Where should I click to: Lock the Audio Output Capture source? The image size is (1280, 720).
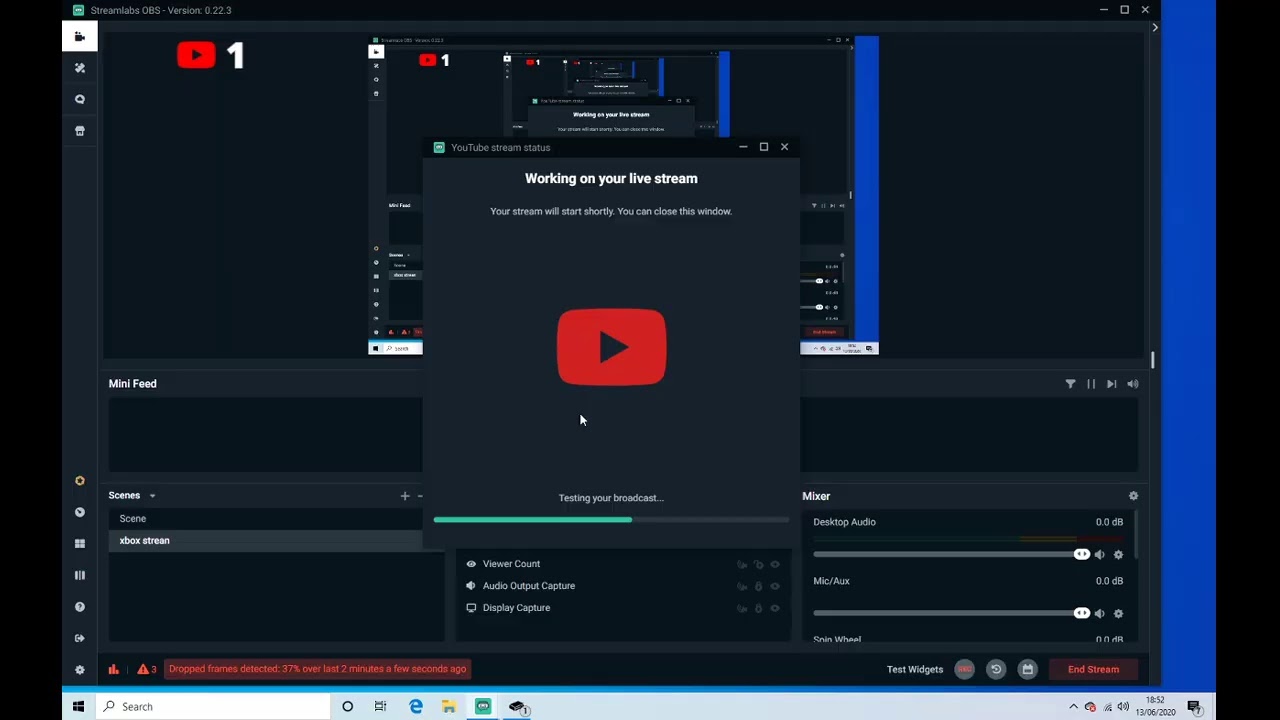[x=758, y=587]
